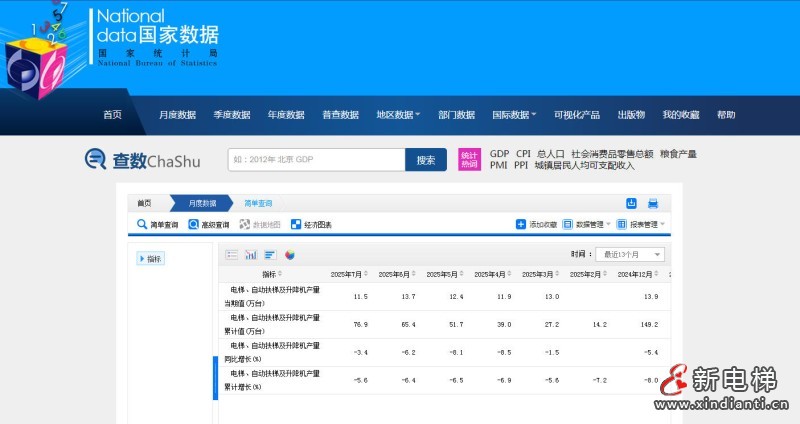
Task: Click the download icon in breadcrumb bar
Action: pyautogui.click(x=631, y=203)
